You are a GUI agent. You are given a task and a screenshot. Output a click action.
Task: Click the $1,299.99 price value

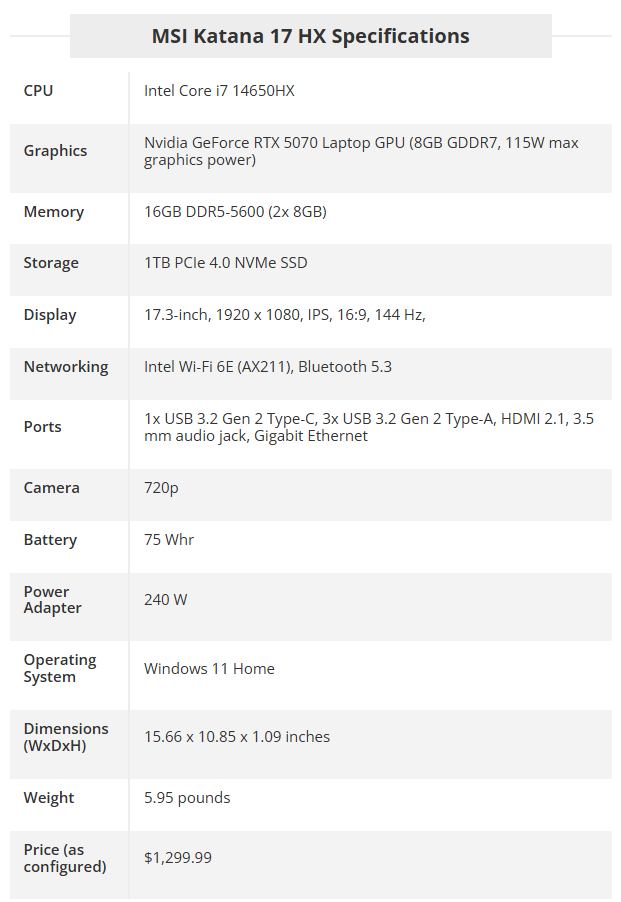(x=178, y=858)
